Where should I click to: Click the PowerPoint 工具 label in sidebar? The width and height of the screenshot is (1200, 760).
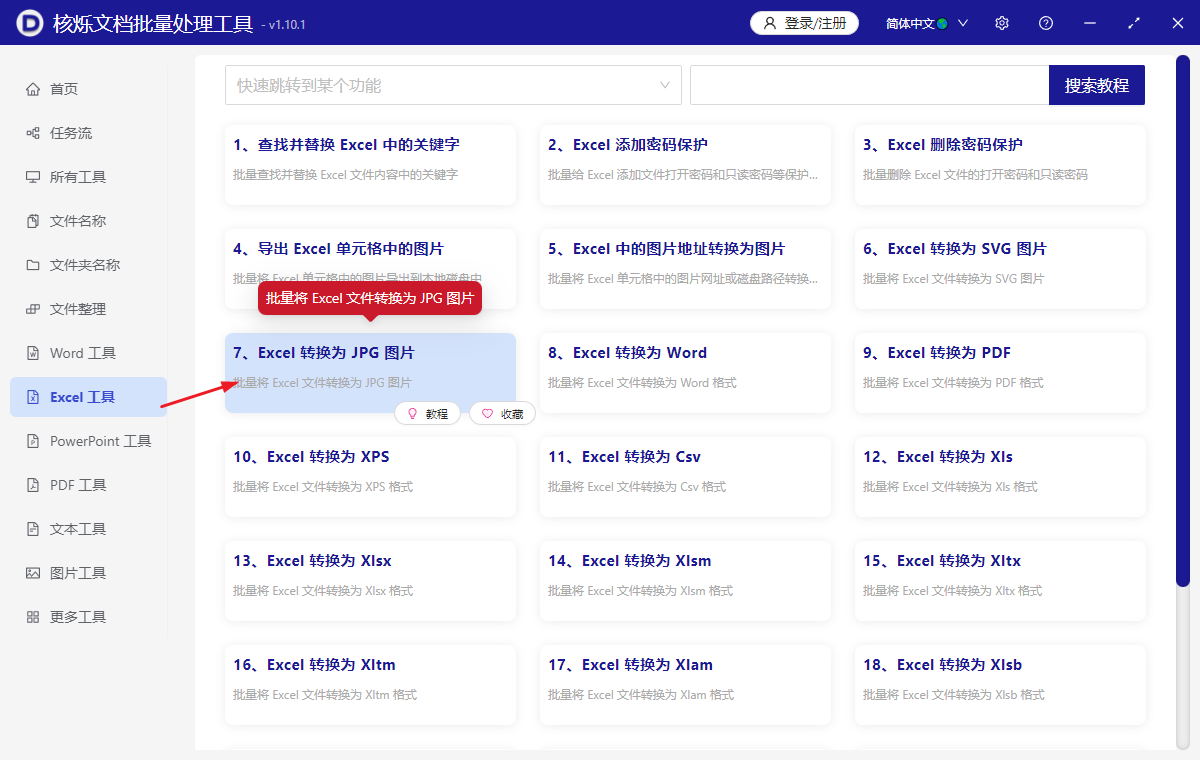coord(101,441)
